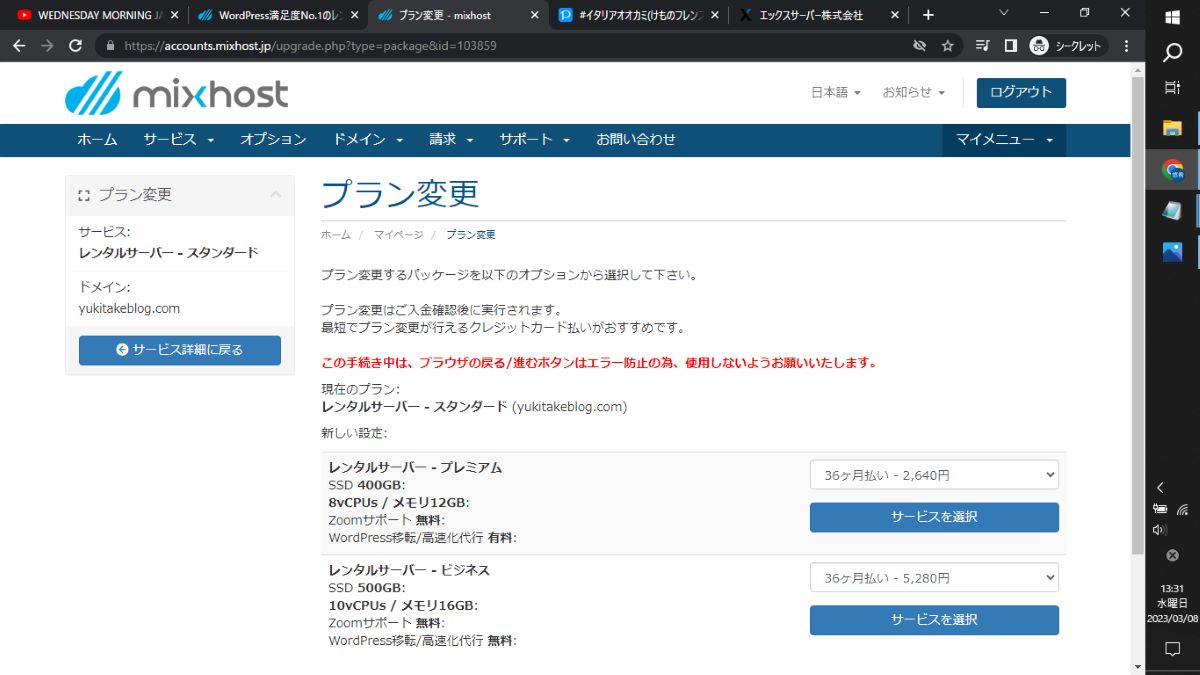1200x675 pixels.
Task: Click the レンタルサーバー - ビジネス plan title
Action: [409, 570]
